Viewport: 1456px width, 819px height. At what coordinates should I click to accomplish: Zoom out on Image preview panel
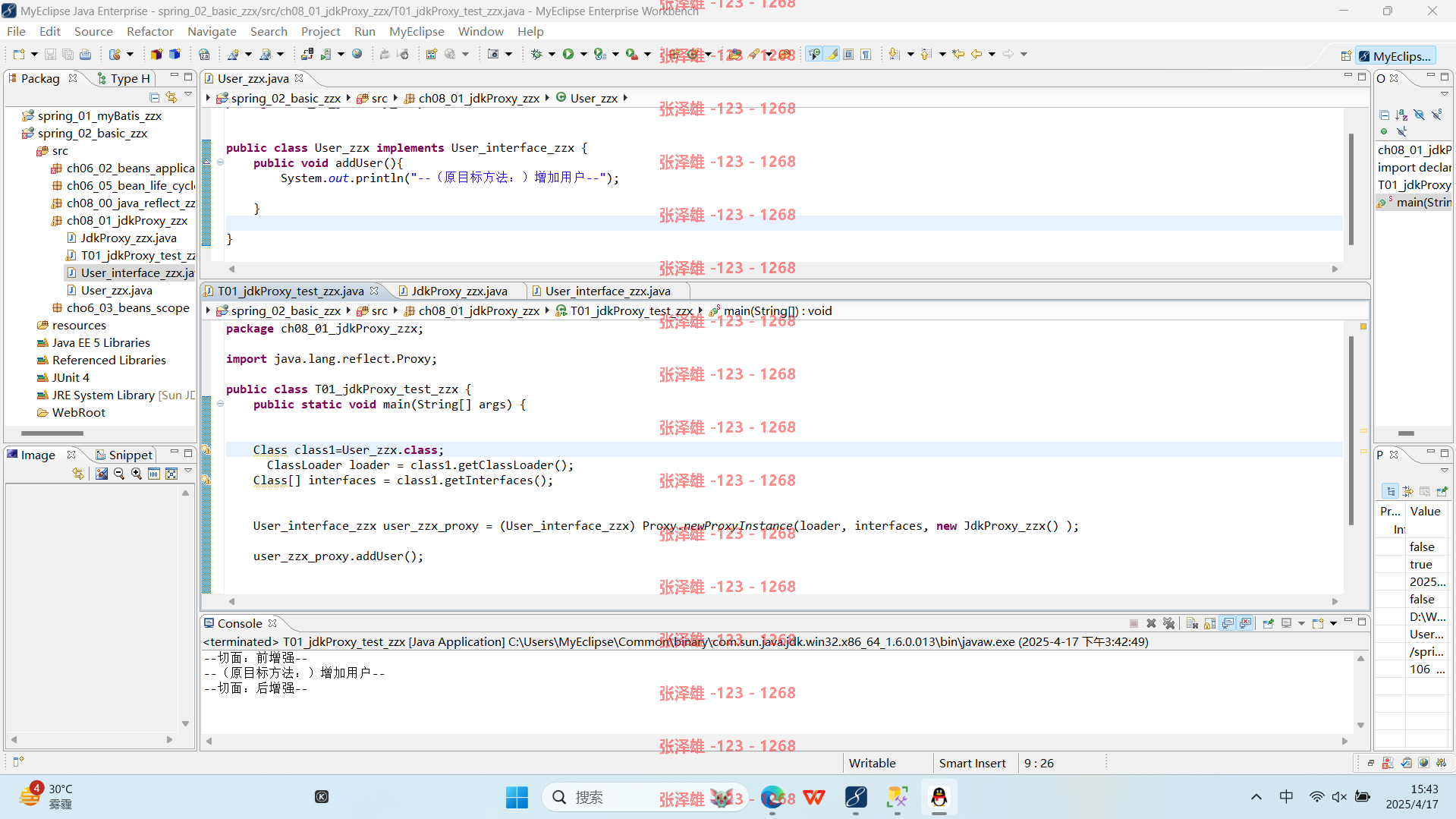[x=119, y=474]
